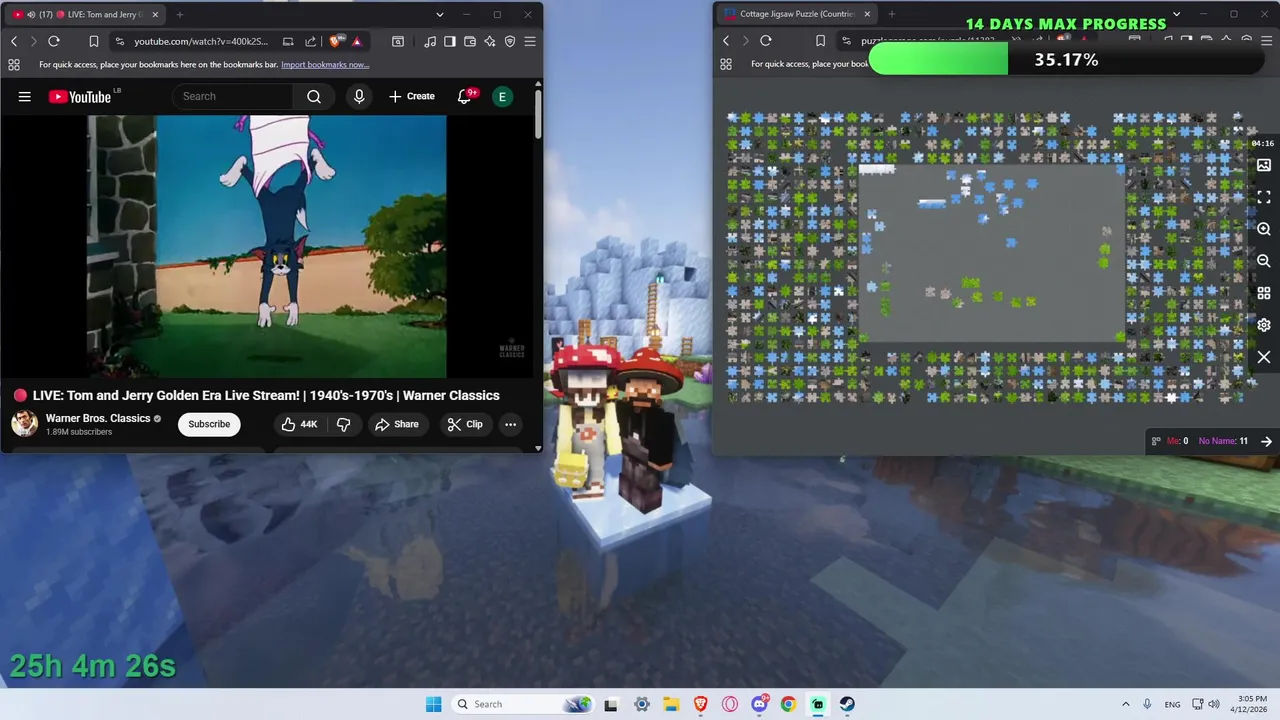
Task: Open Brave Wallet icon in YouTube window
Action: point(470,41)
